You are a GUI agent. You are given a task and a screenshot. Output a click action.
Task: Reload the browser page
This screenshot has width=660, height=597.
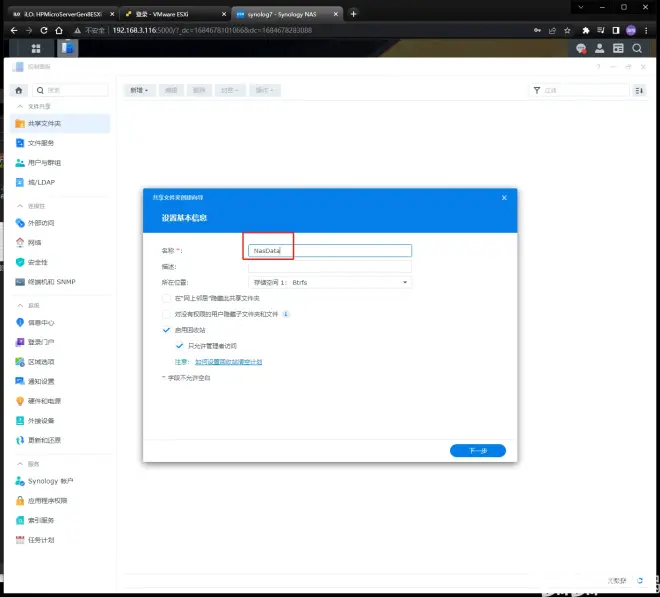click(x=44, y=30)
